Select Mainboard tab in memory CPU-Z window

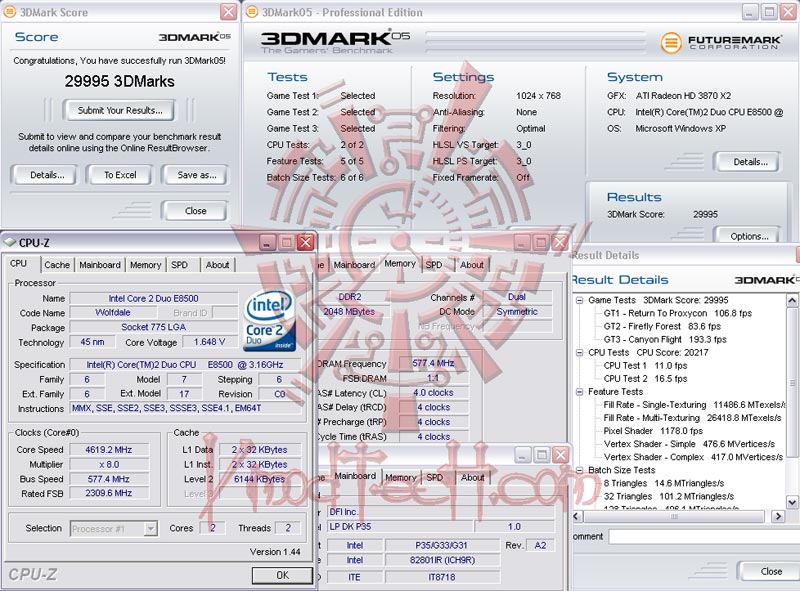[x=354, y=265]
